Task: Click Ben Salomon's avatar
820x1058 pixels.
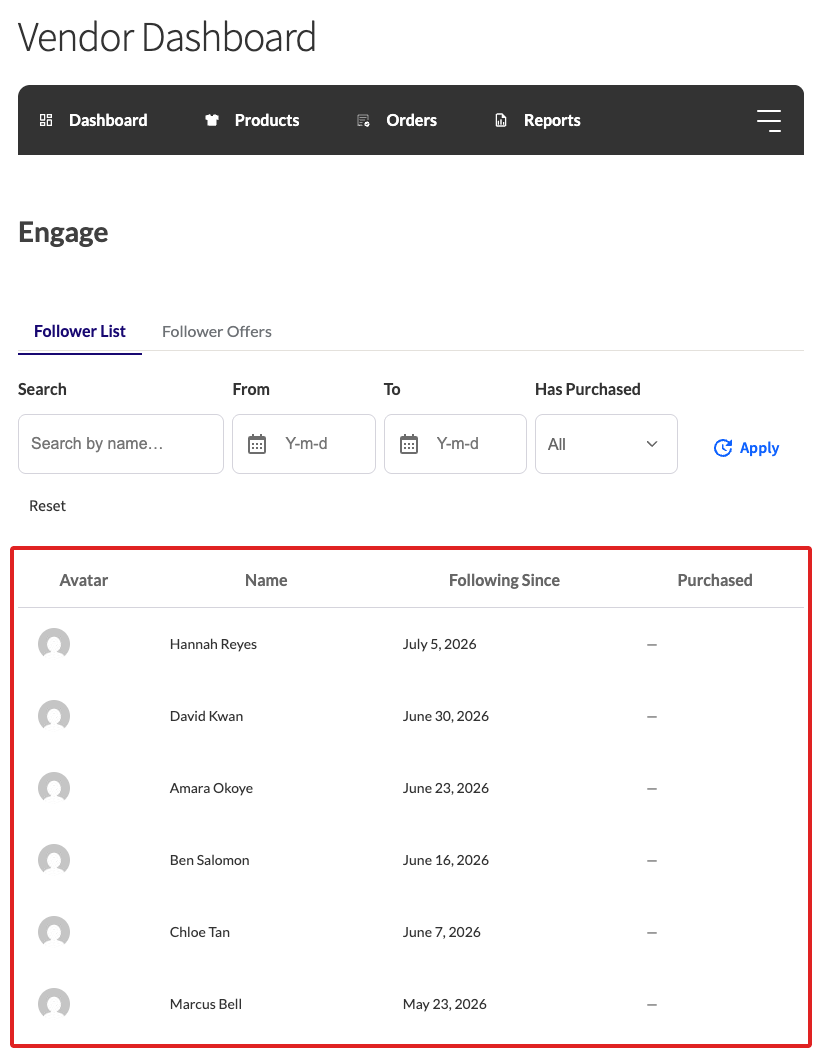Action: click(54, 860)
